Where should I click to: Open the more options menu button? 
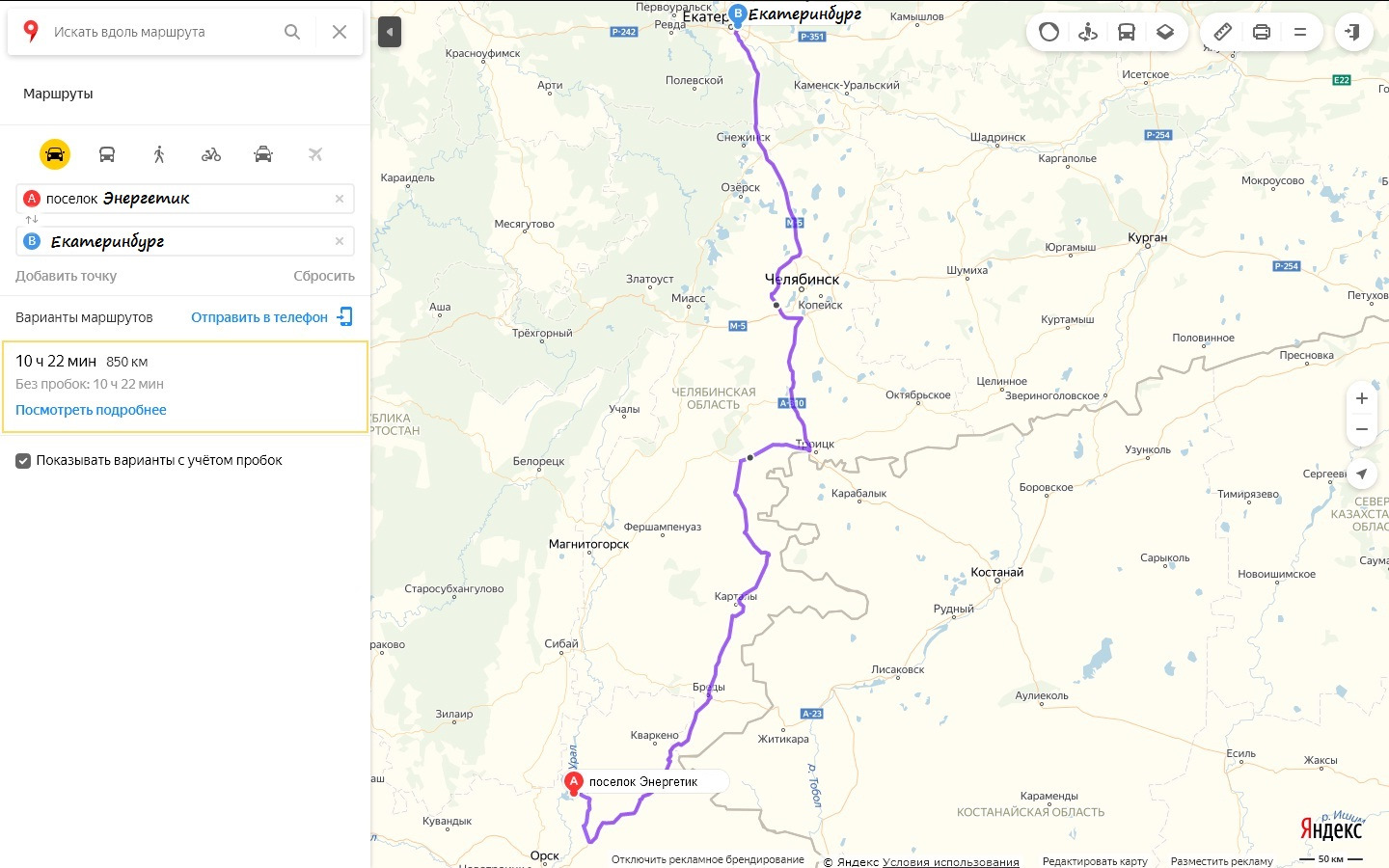1300,32
